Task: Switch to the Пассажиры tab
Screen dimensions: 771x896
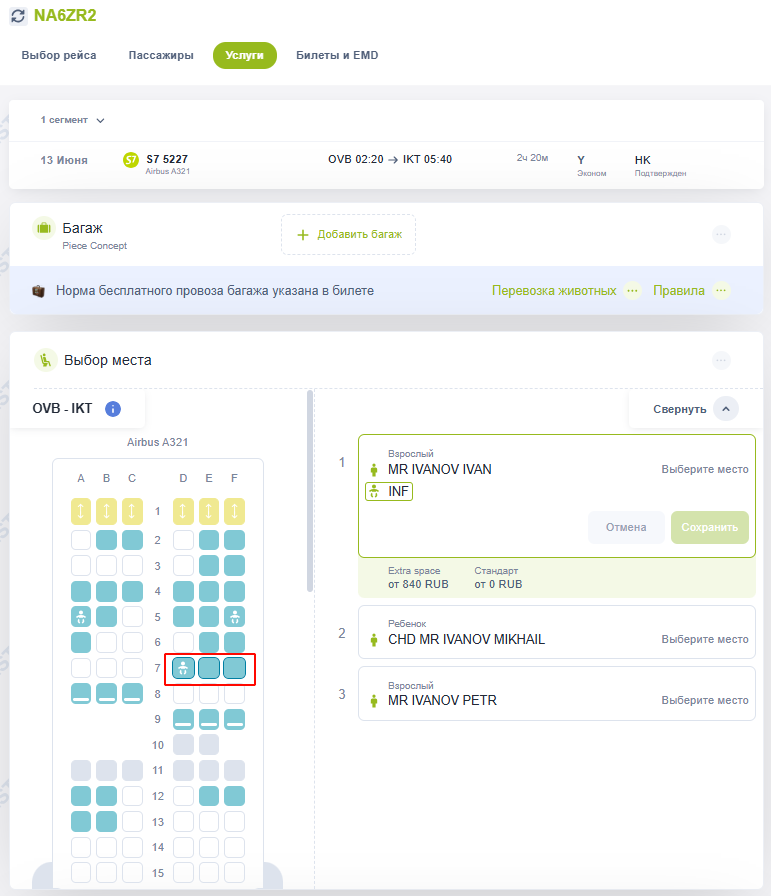Action: tap(161, 56)
